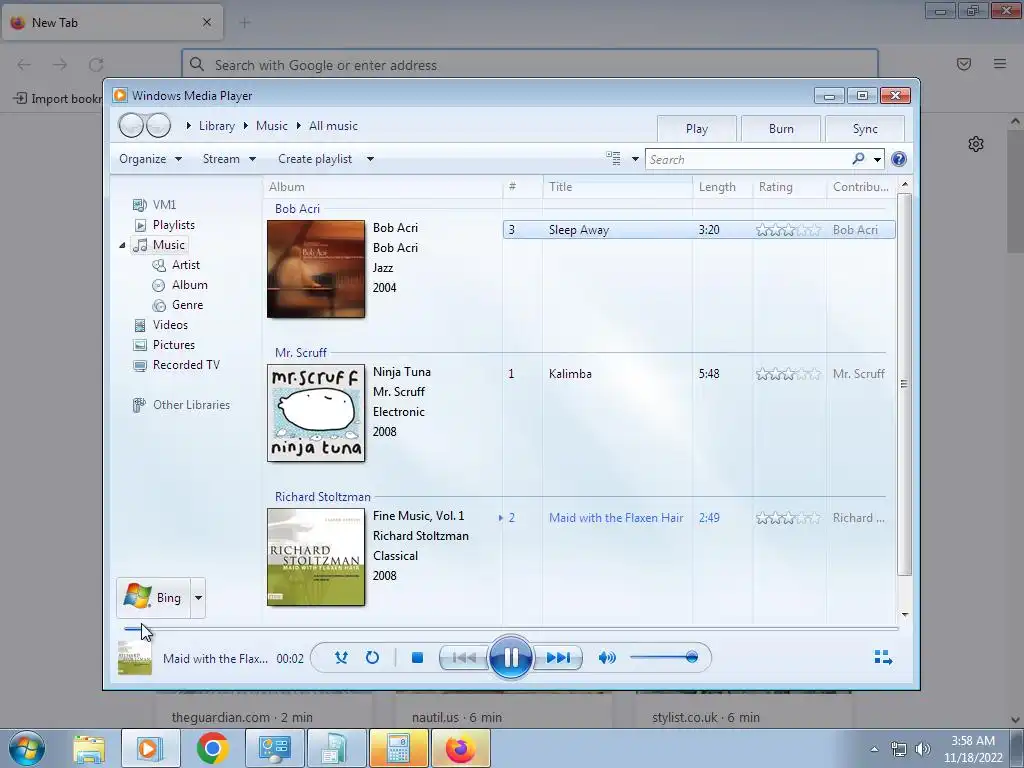Sort by the Album column header
Image resolution: width=1024 pixels, height=768 pixels.
383,187
